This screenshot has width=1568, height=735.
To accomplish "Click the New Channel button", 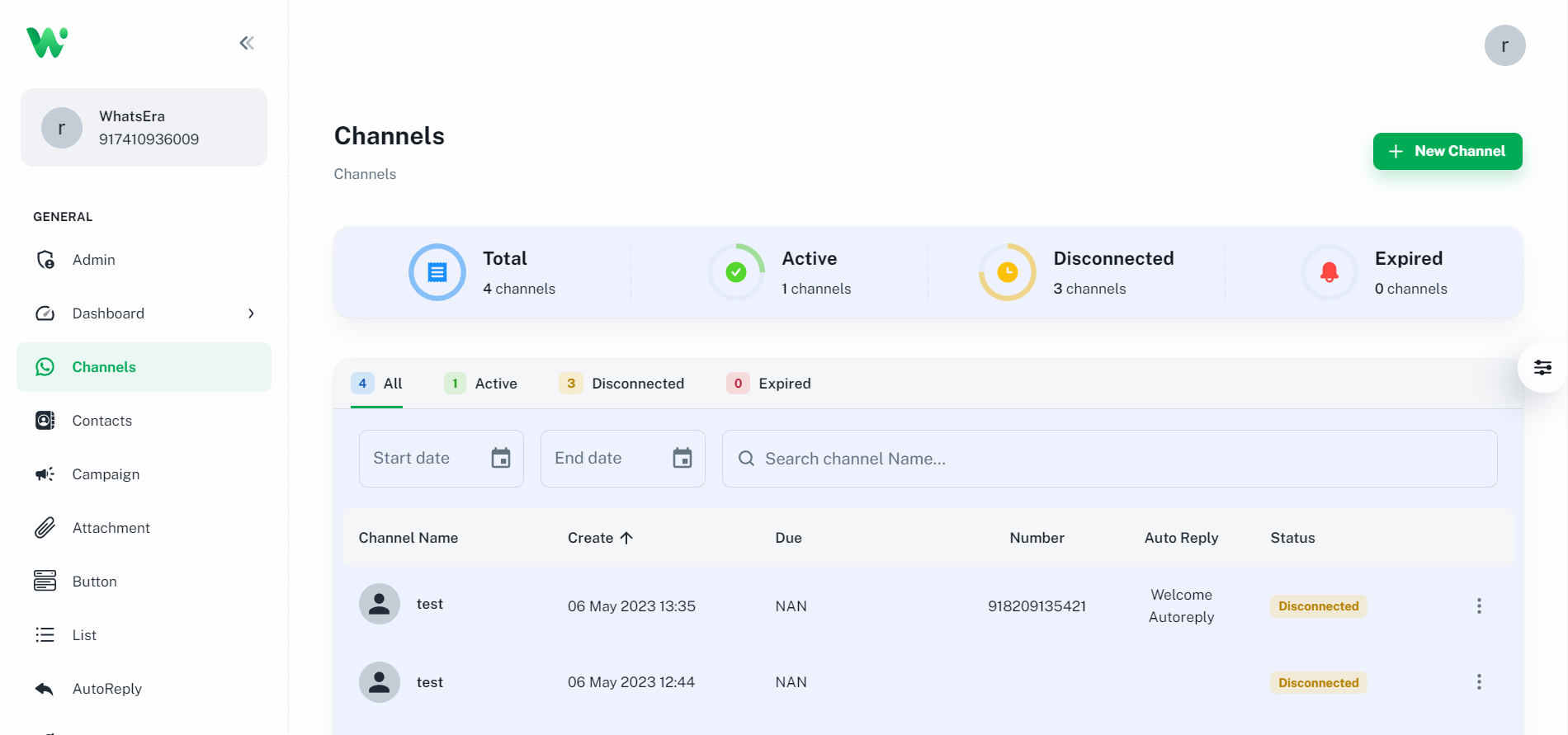I will tap(1447, 151).
